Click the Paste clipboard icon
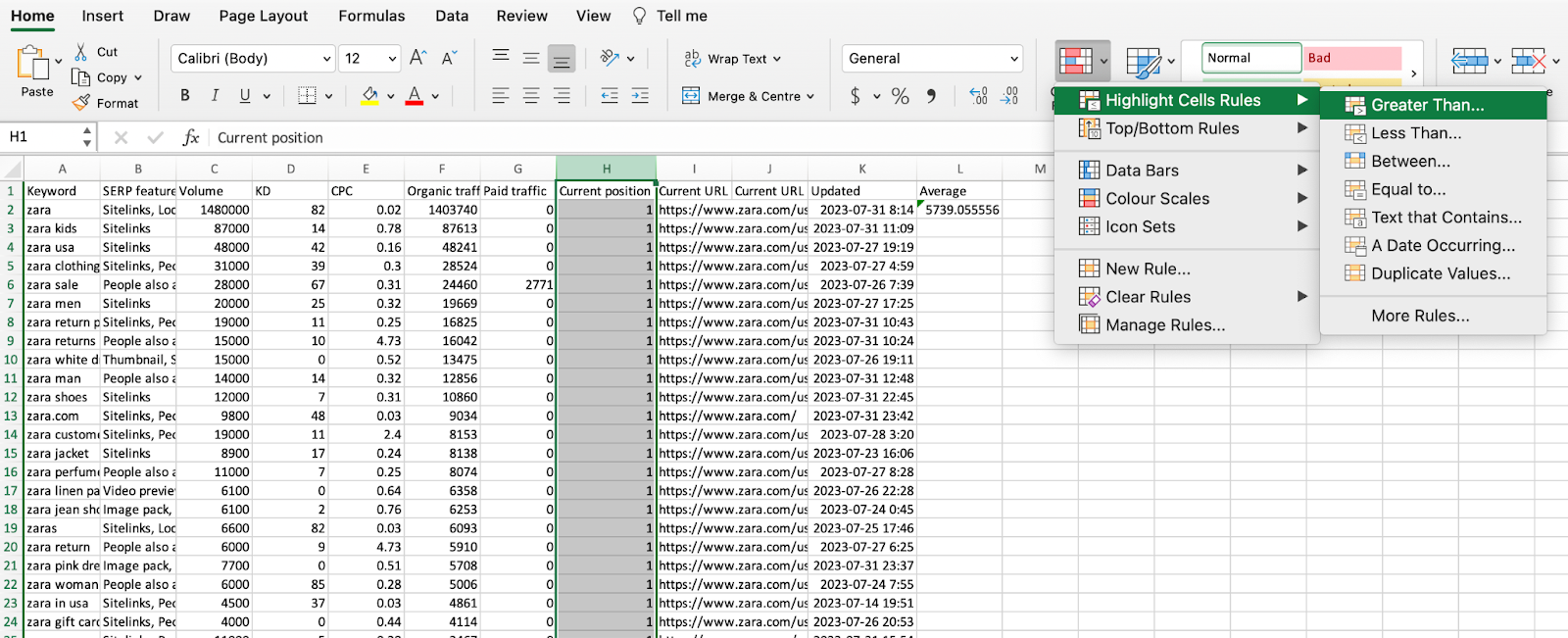The height and width of the screenshot is (638, 1568). (32, 63)
